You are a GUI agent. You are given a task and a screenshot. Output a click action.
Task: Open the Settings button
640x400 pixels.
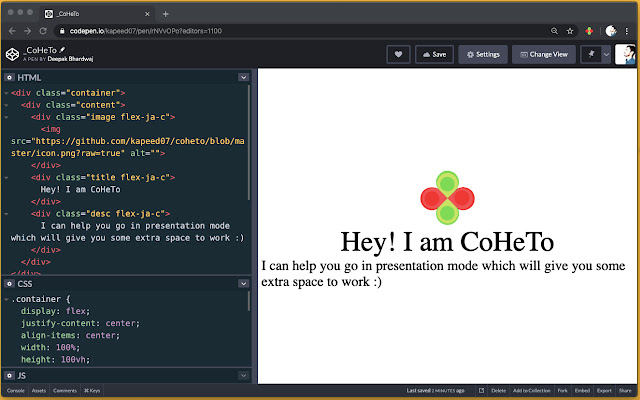pos(482,54)
